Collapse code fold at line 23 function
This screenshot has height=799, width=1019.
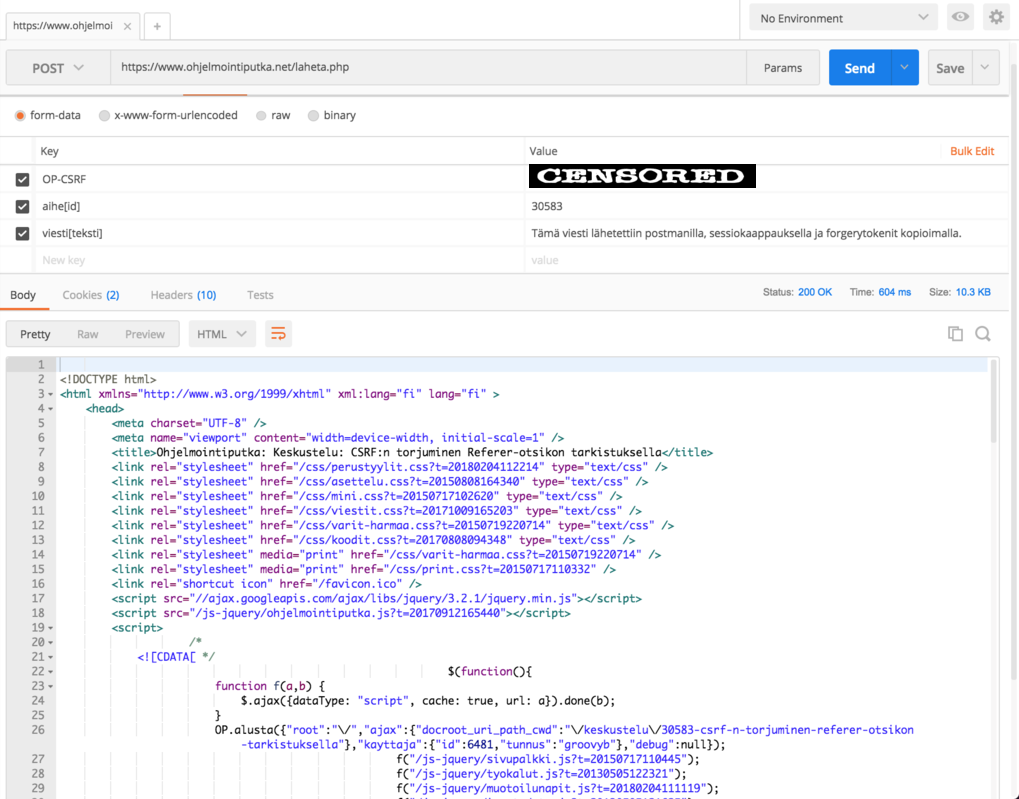click(x=51, y=687)
